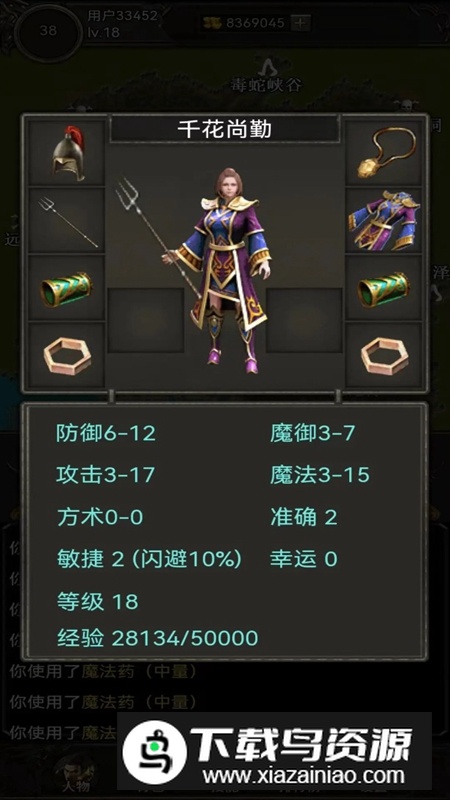Select the purple robe armor slot
The width and height of the screenshot is (450, 800).
pos(384,220)
